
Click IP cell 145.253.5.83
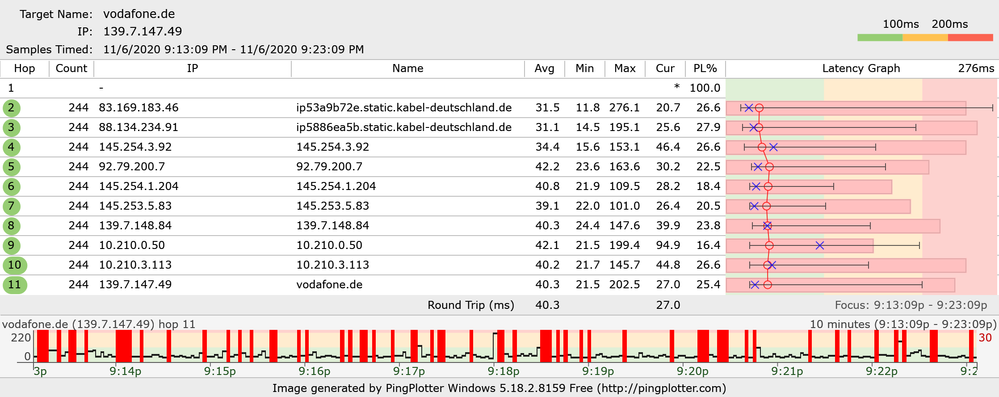tap(135, 206)
